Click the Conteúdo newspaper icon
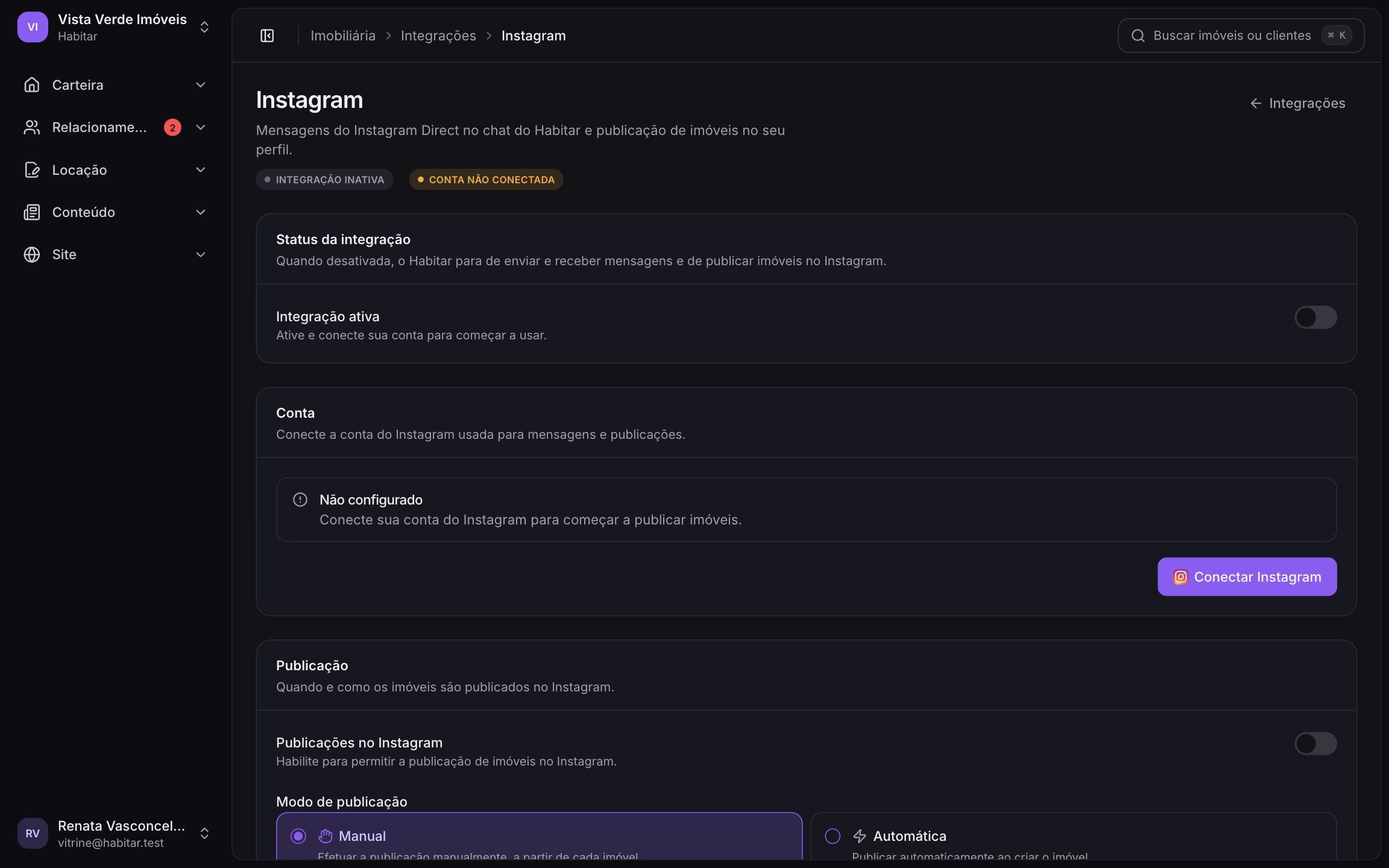Viewport: 1389px width, 868px height. [x=32, y=212]
